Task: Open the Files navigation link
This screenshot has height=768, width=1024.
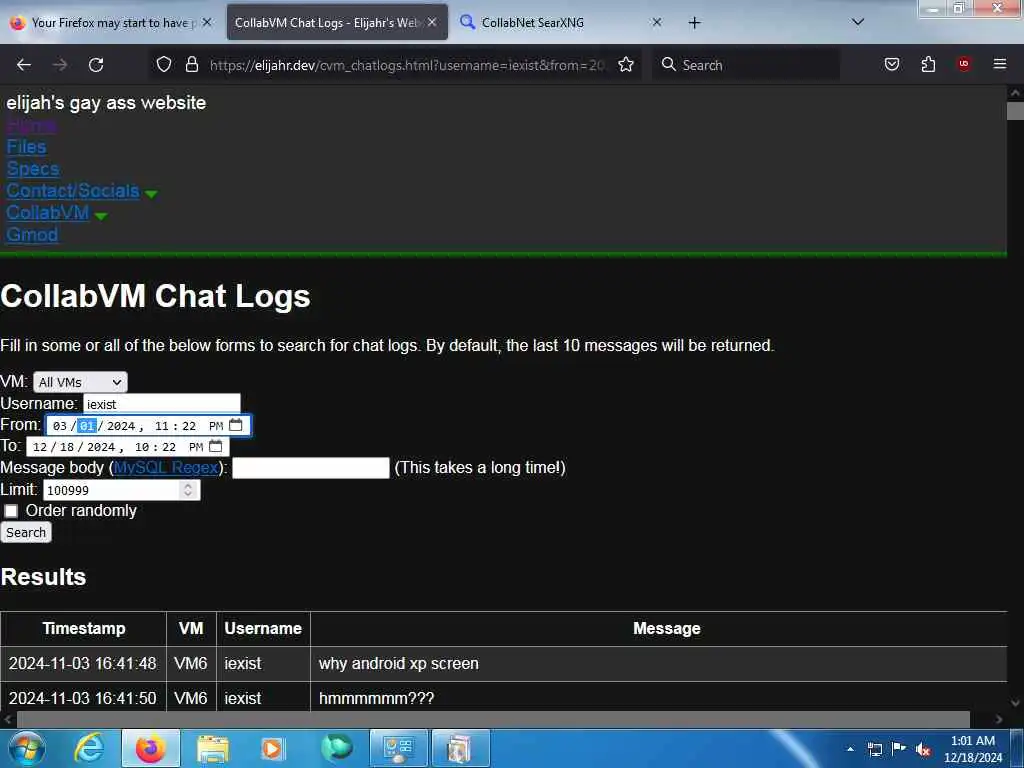Action: (26, 147)
